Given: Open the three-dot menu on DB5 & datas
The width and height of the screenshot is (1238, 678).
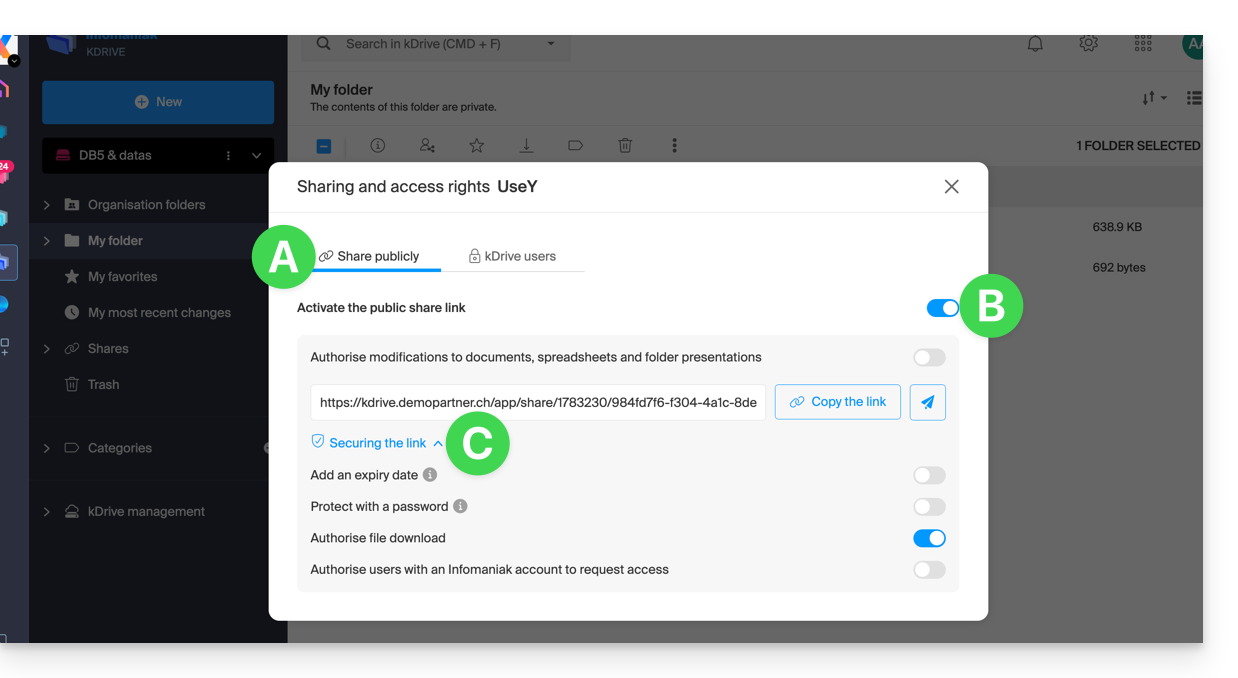Looking at the screenshot, I should click(x=228, y=155).
